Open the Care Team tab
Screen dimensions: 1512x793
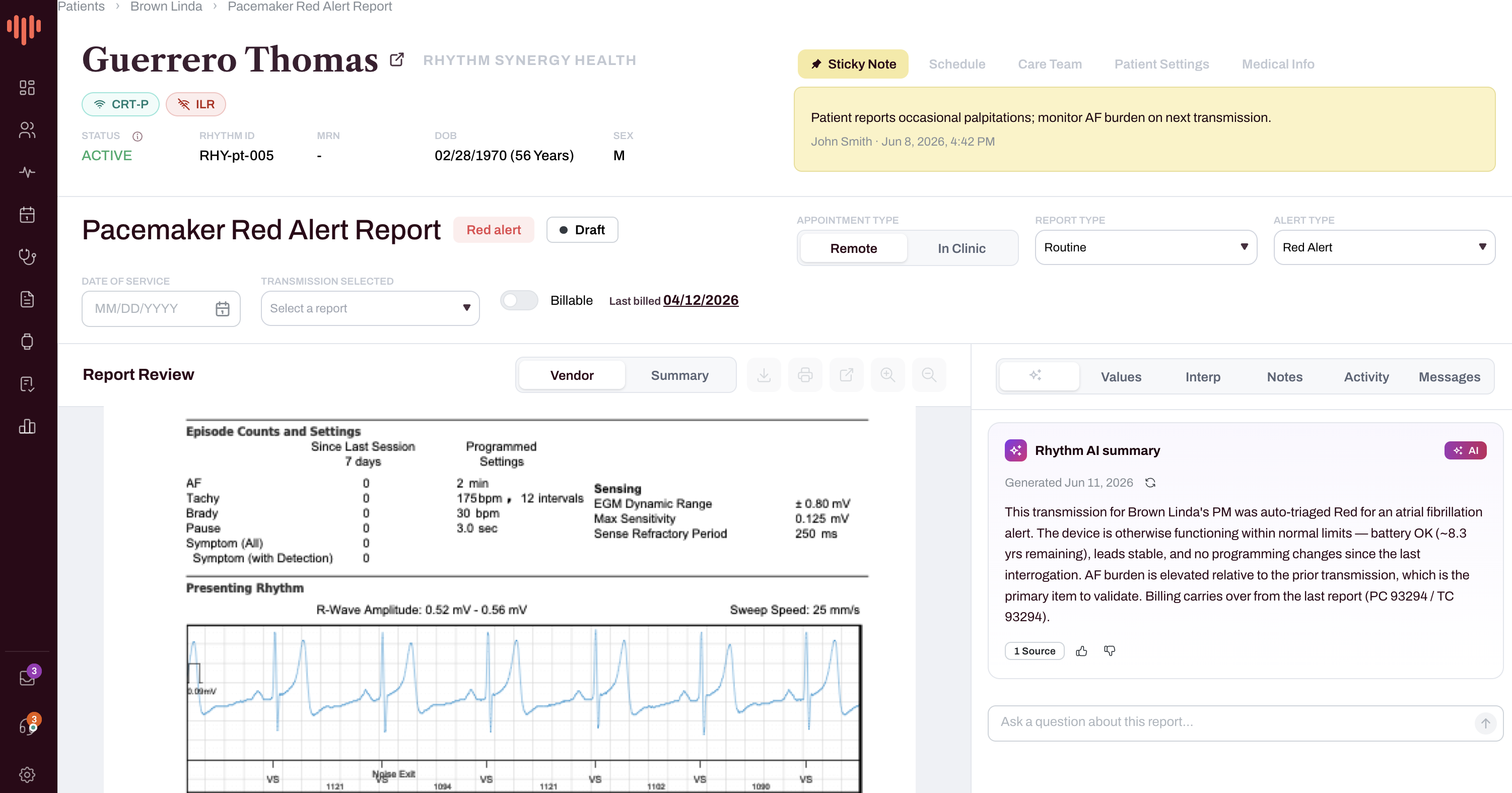pyautogui.click(x=1050, y=64)
